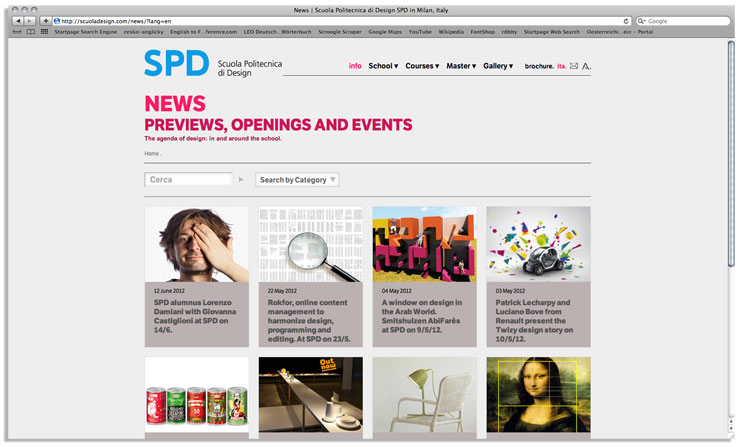Expand the School dropdown menu

coord(383,66)
